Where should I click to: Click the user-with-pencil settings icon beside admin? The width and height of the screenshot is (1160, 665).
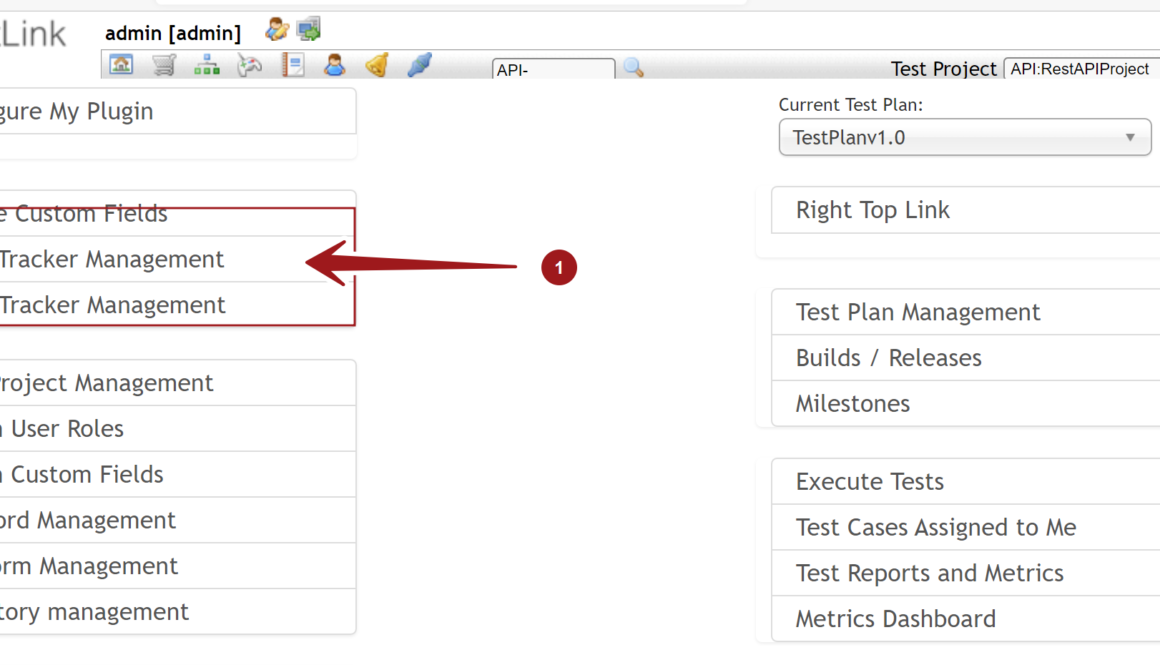[x=277, y=30]
